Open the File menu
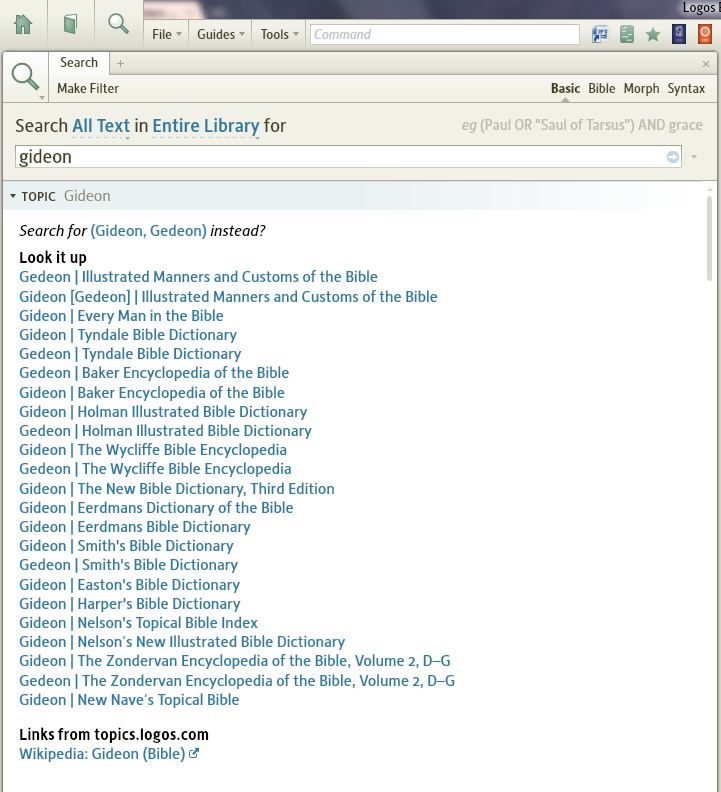 [166, 34]
